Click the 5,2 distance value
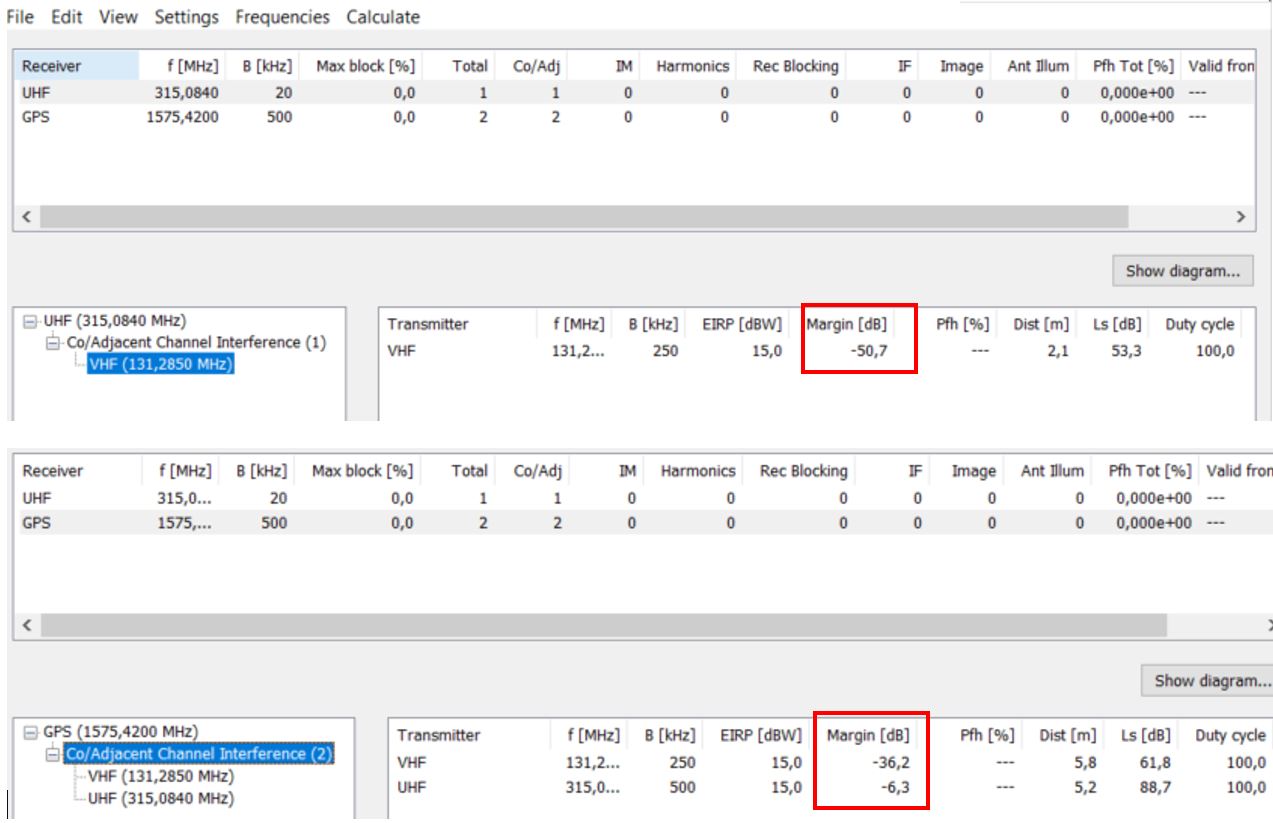 pos(1084,787)
